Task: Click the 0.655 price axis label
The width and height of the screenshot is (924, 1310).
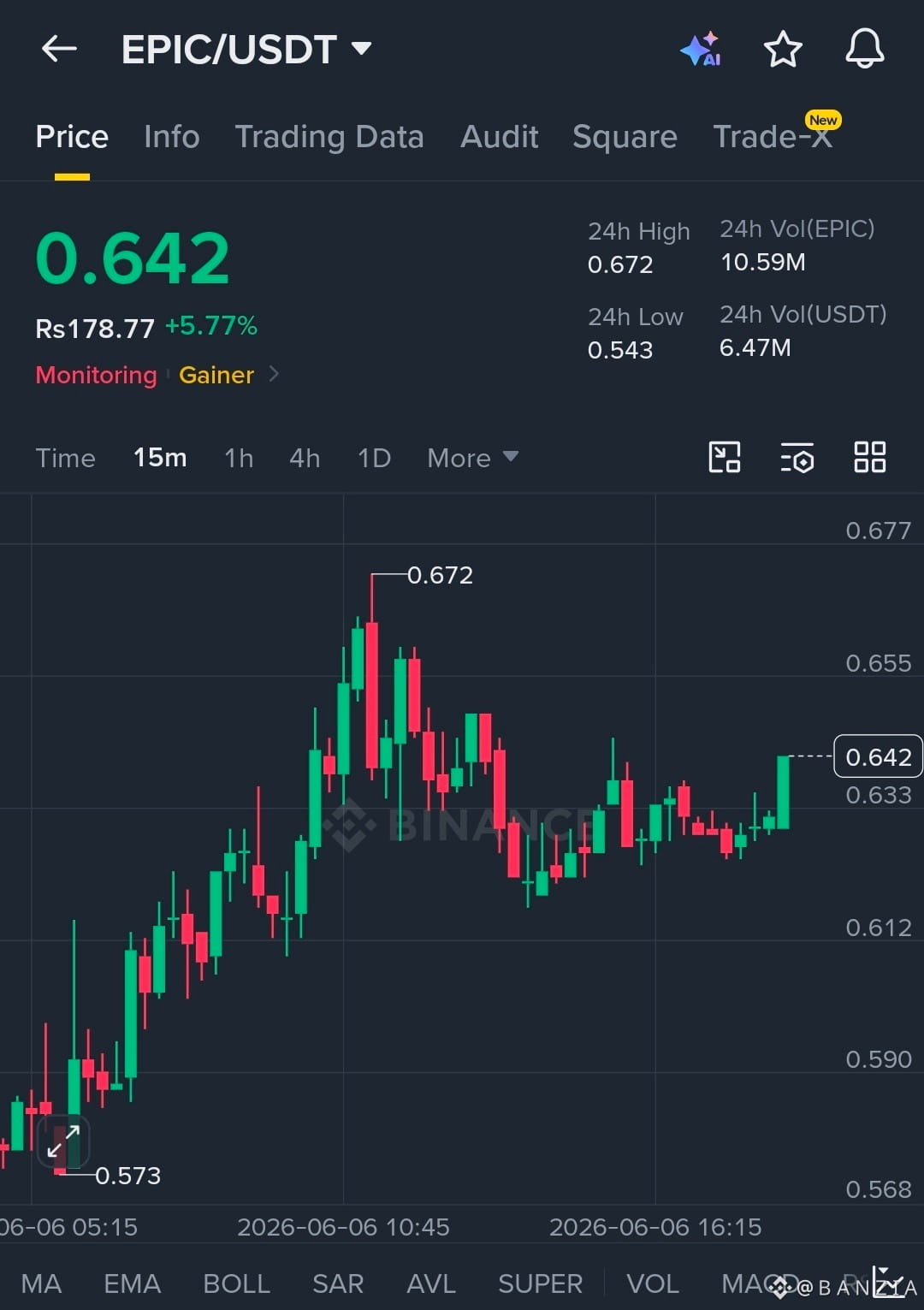Action: point(879,663)
